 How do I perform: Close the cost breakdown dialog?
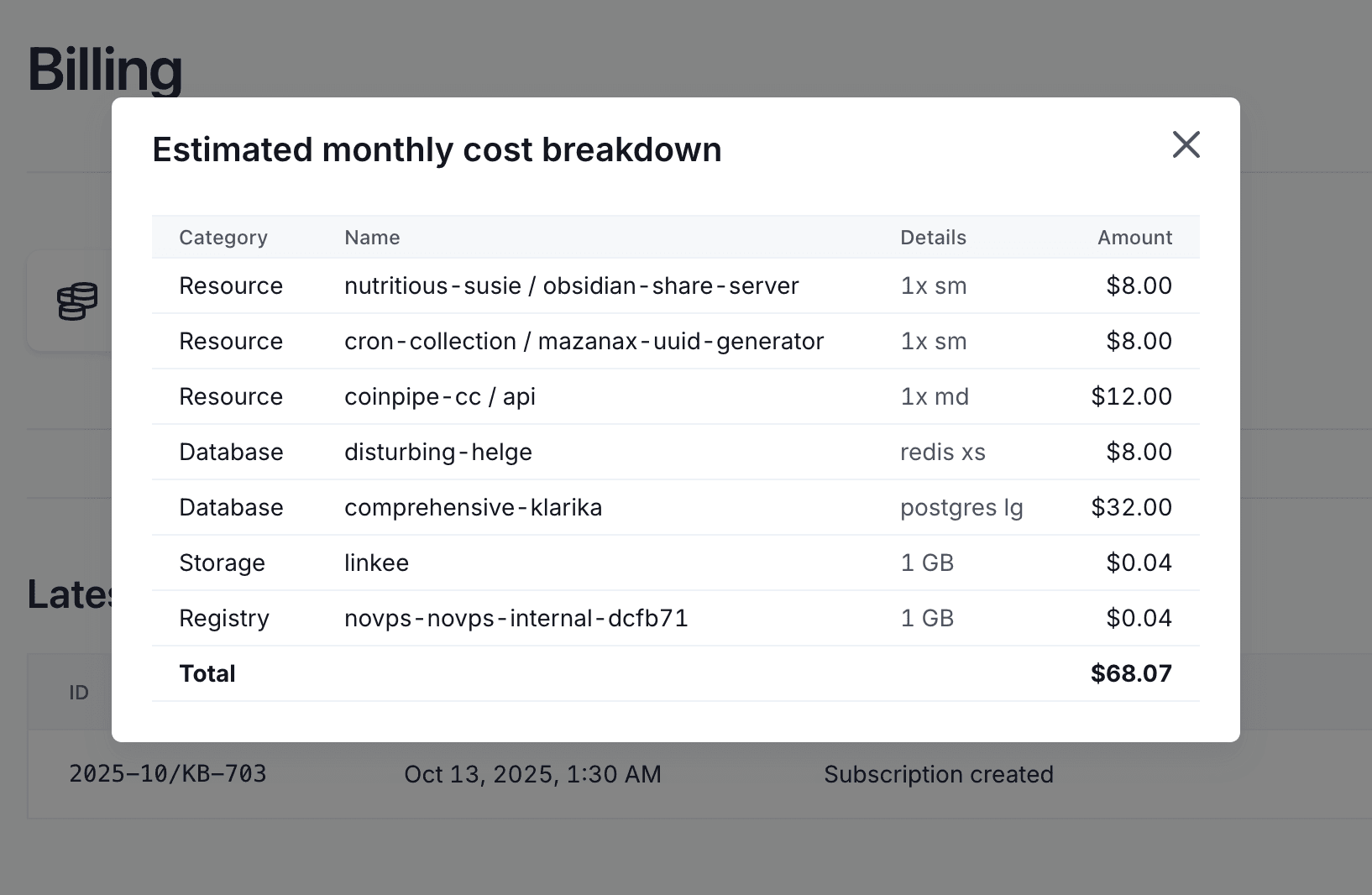click(1186, 145)
